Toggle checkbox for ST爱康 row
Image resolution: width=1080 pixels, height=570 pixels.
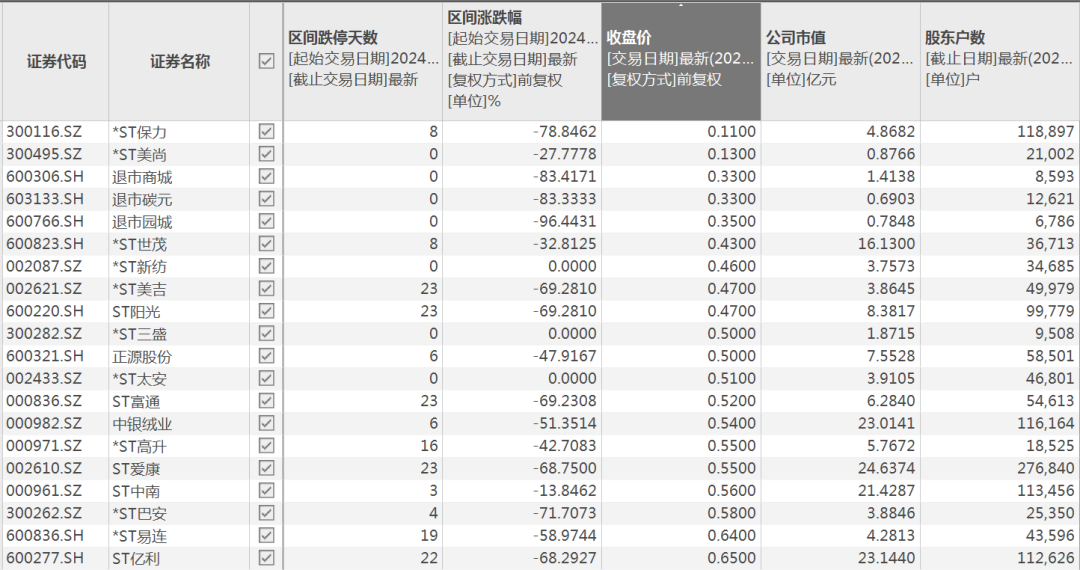[x=266, y=468]
